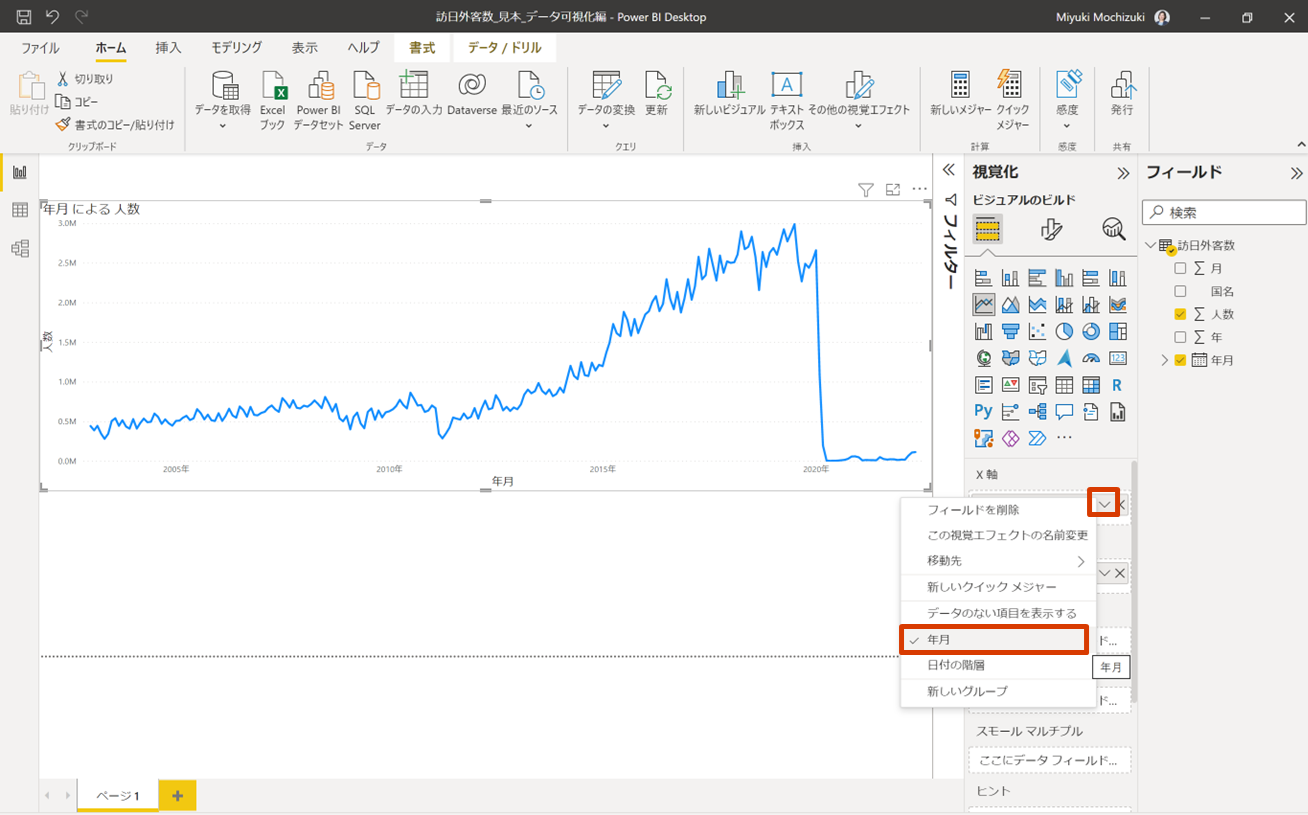1308x815 pixels.
Task: Click the 発行 publish button
Action: pos(1122,94)
